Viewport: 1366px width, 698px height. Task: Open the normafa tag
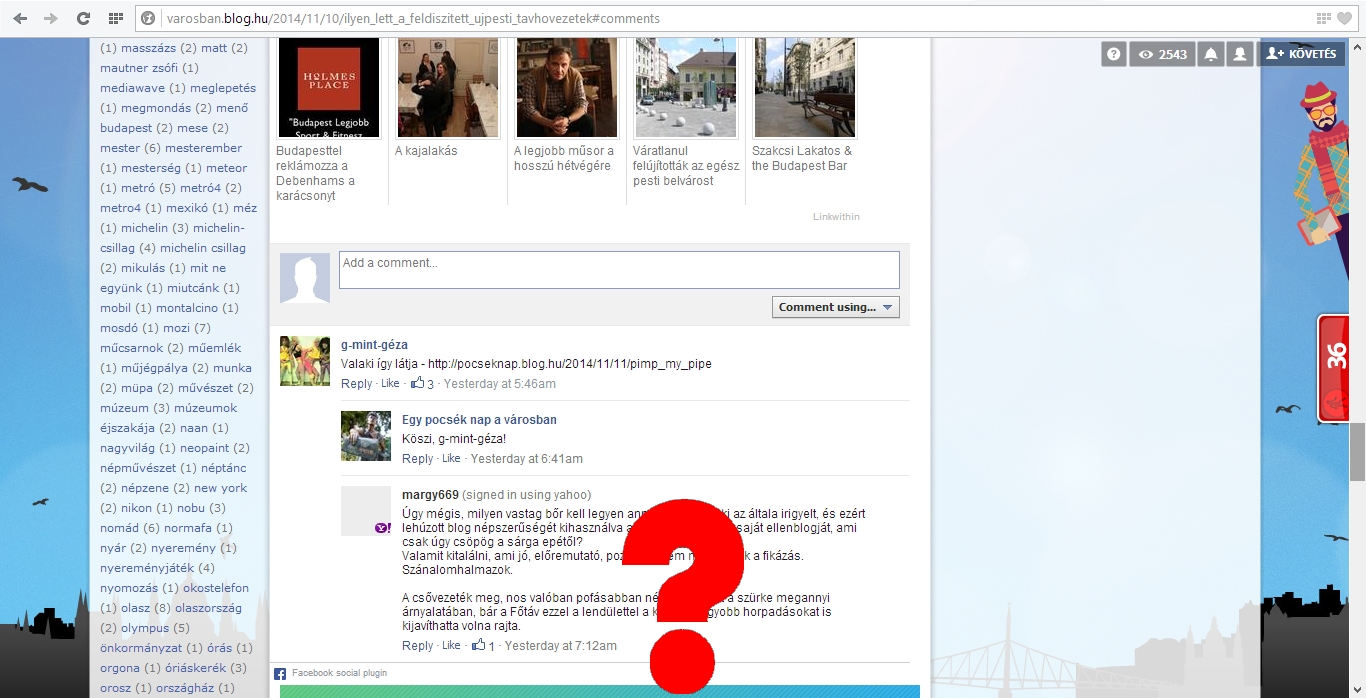point(188,528)
